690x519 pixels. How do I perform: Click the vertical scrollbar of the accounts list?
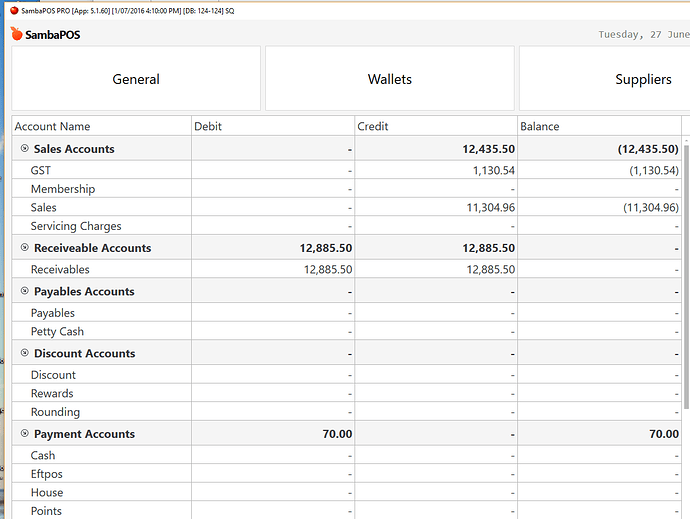click(686, 276)
